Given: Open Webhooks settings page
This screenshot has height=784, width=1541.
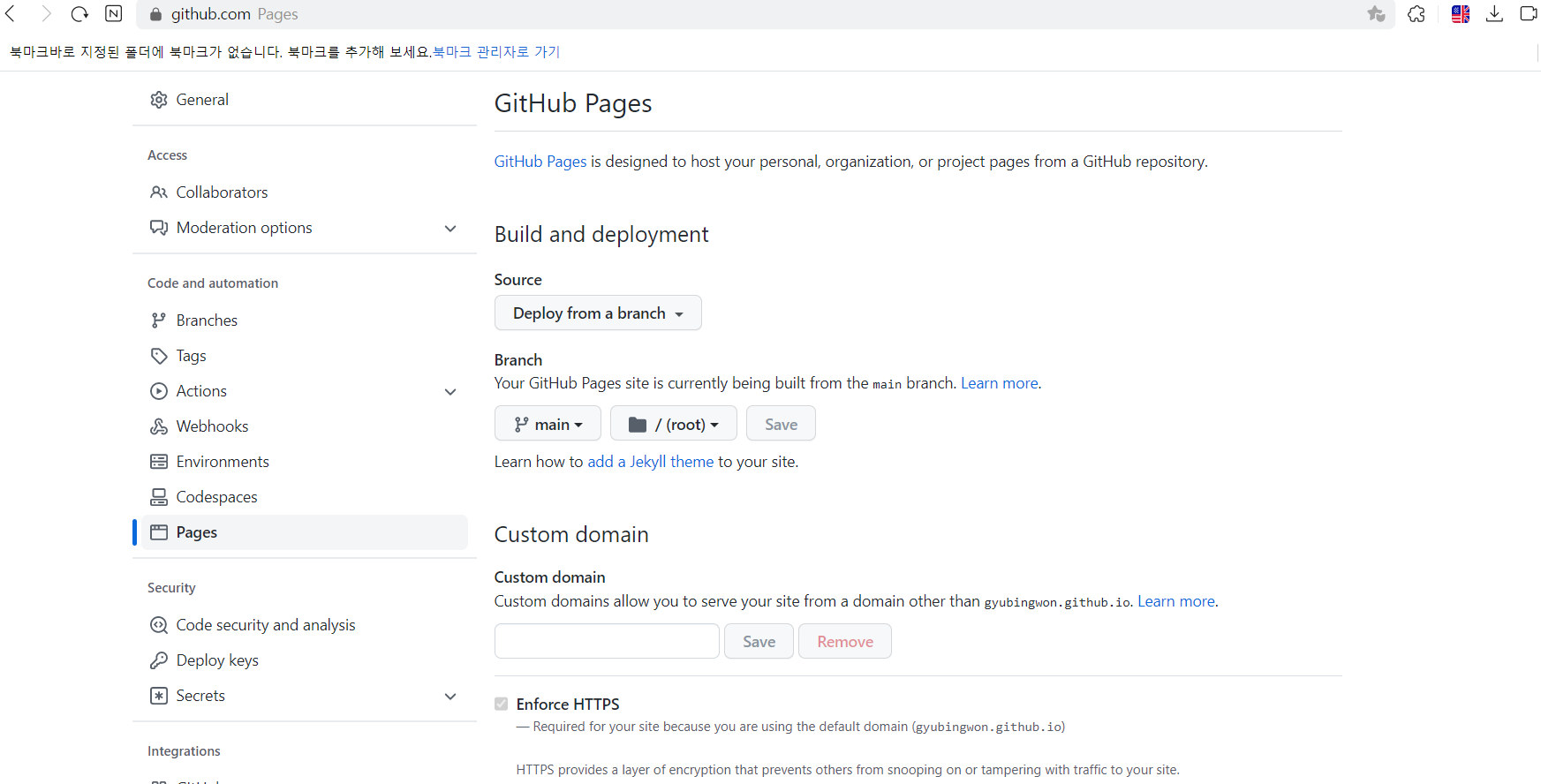Looking at the screenshot, I should click(x=305, y=426).
